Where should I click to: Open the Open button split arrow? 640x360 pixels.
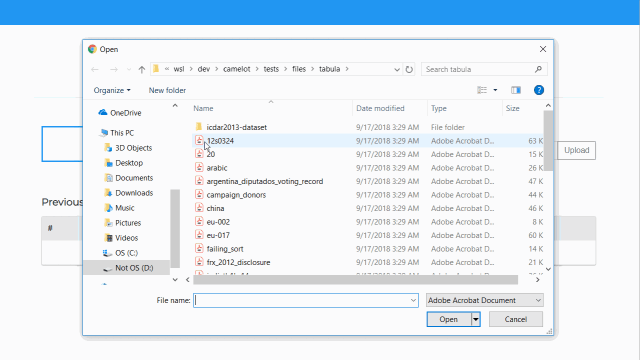tap(476, 319)
